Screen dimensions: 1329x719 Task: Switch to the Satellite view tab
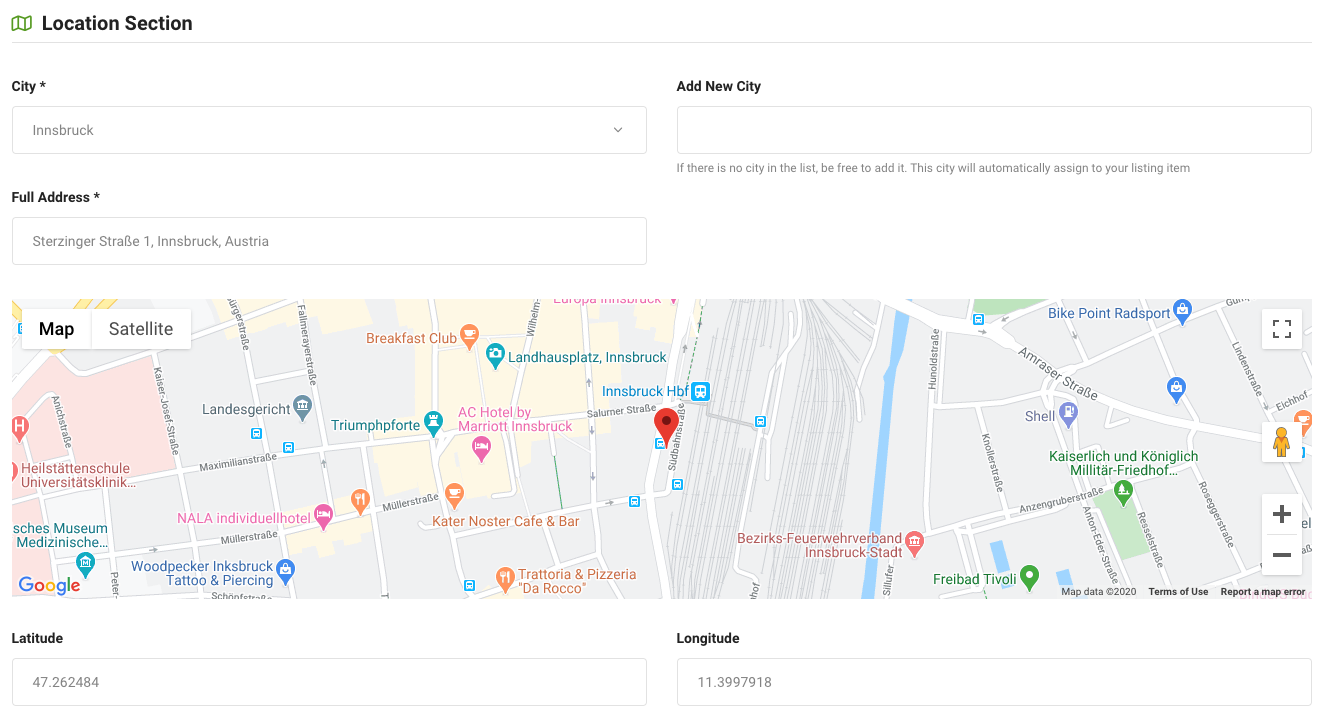(x=141, y=329)
